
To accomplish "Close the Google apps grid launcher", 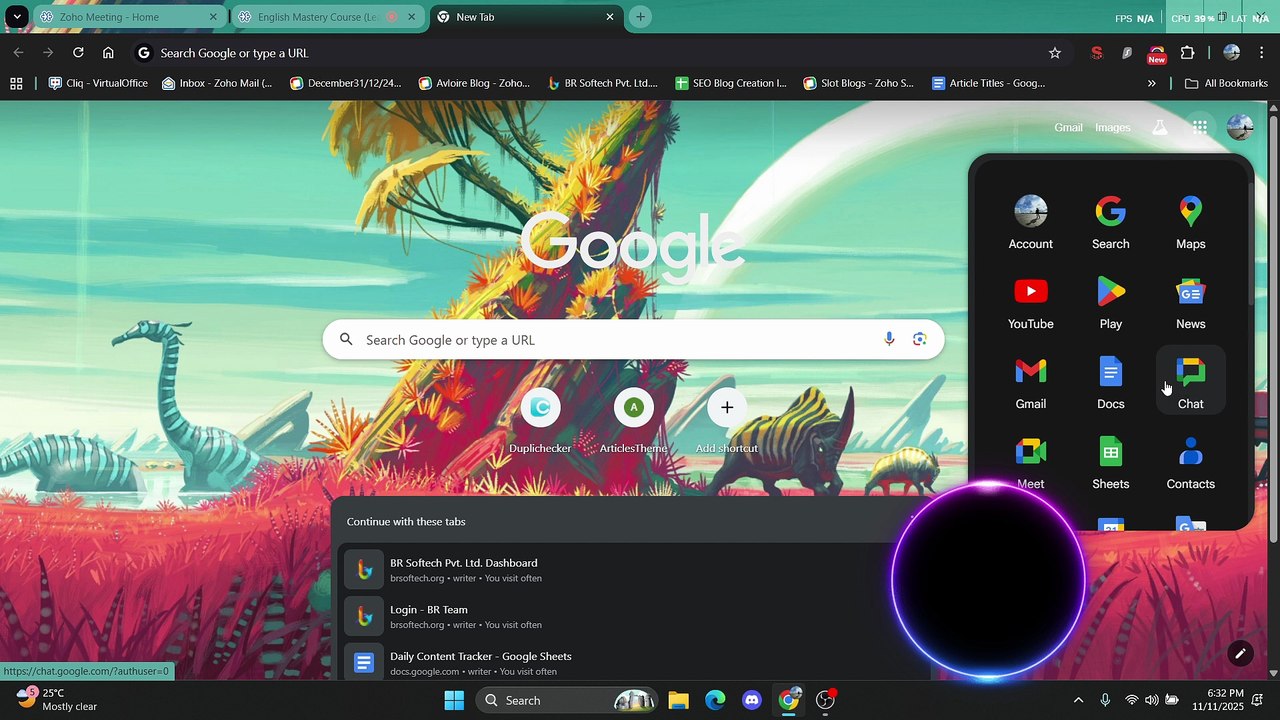I will [1199, 127].
